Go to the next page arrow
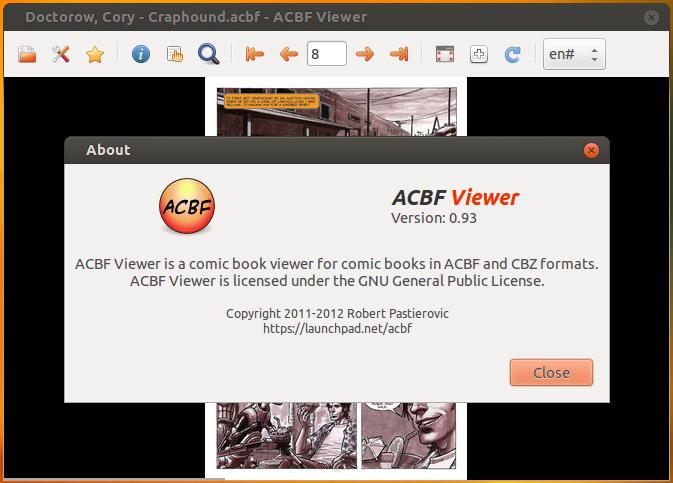 click(x=365, y=55)
